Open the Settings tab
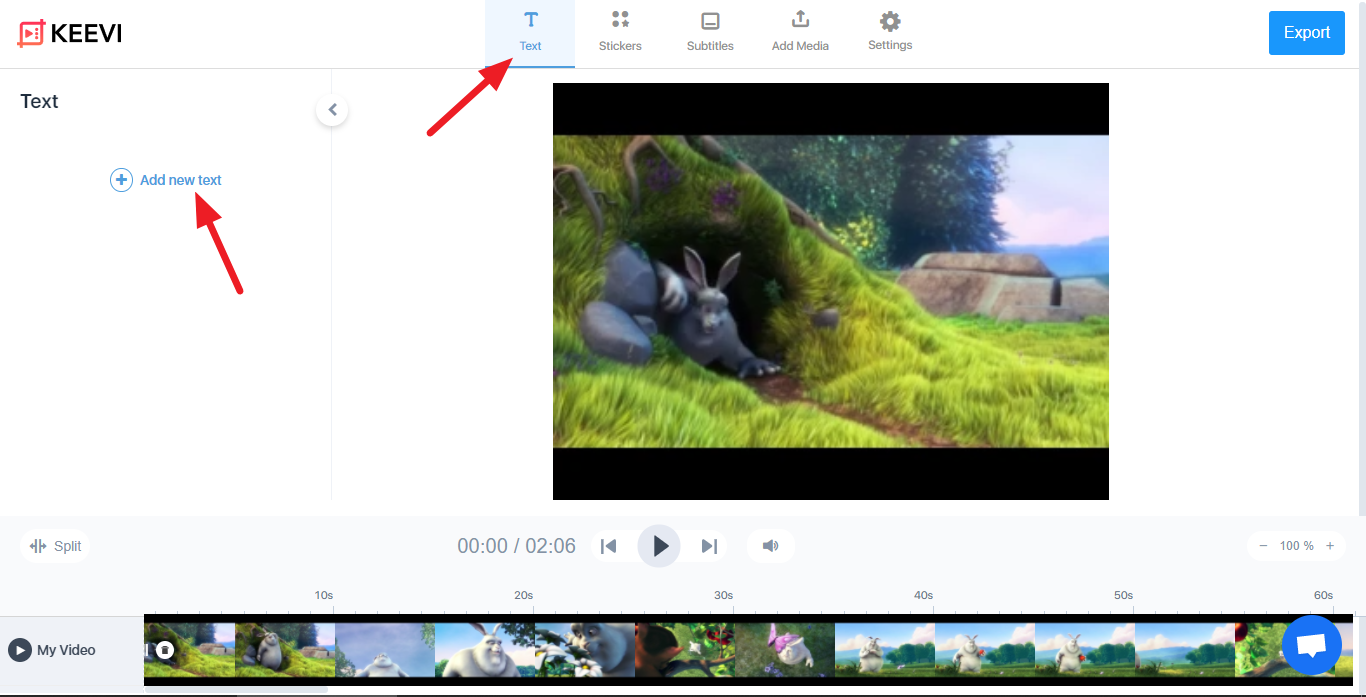Viewport: 1366px width, 697px height. pyautogui.click(x=890, y=33)
